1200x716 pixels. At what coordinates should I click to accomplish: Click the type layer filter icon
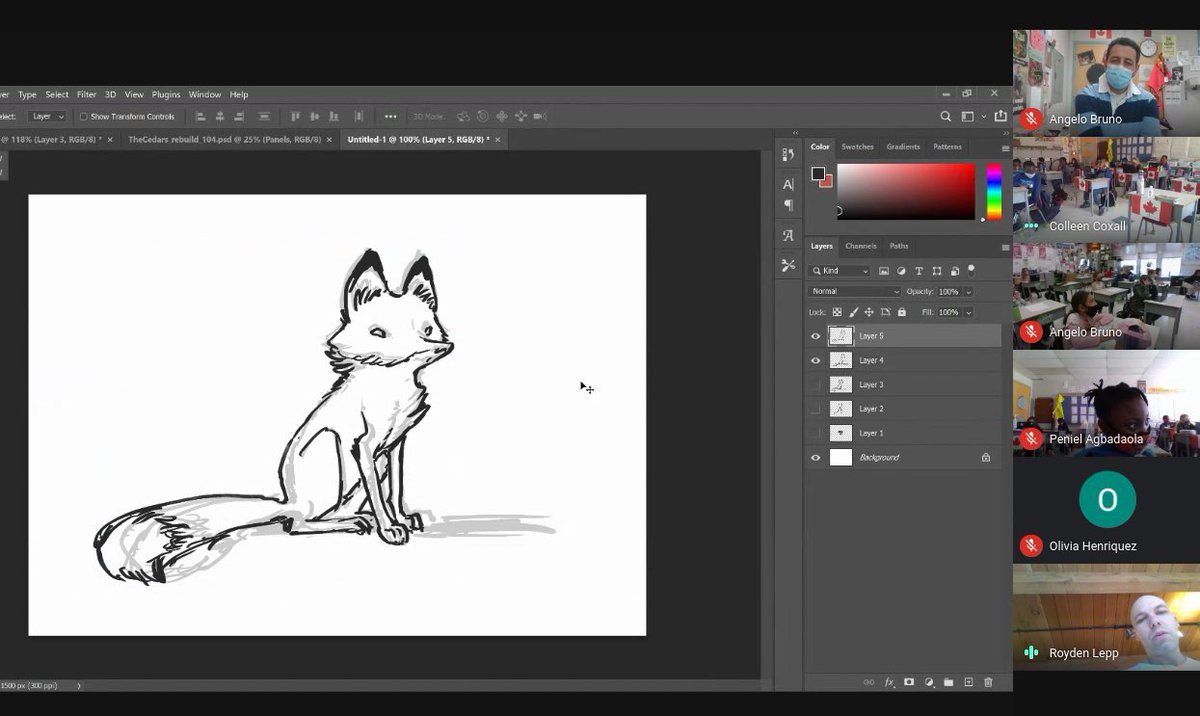[x=919, y=271]
